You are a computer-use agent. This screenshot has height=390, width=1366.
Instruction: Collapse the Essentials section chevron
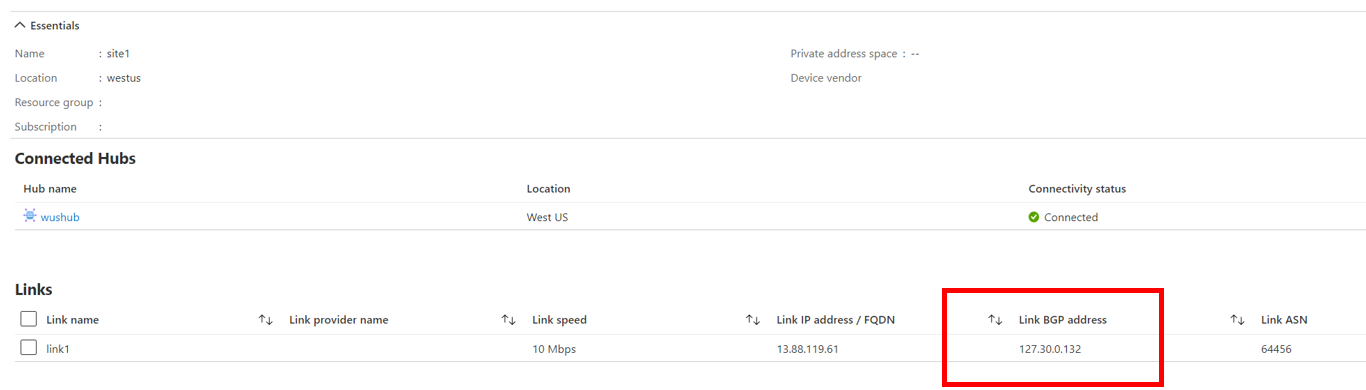20,26
